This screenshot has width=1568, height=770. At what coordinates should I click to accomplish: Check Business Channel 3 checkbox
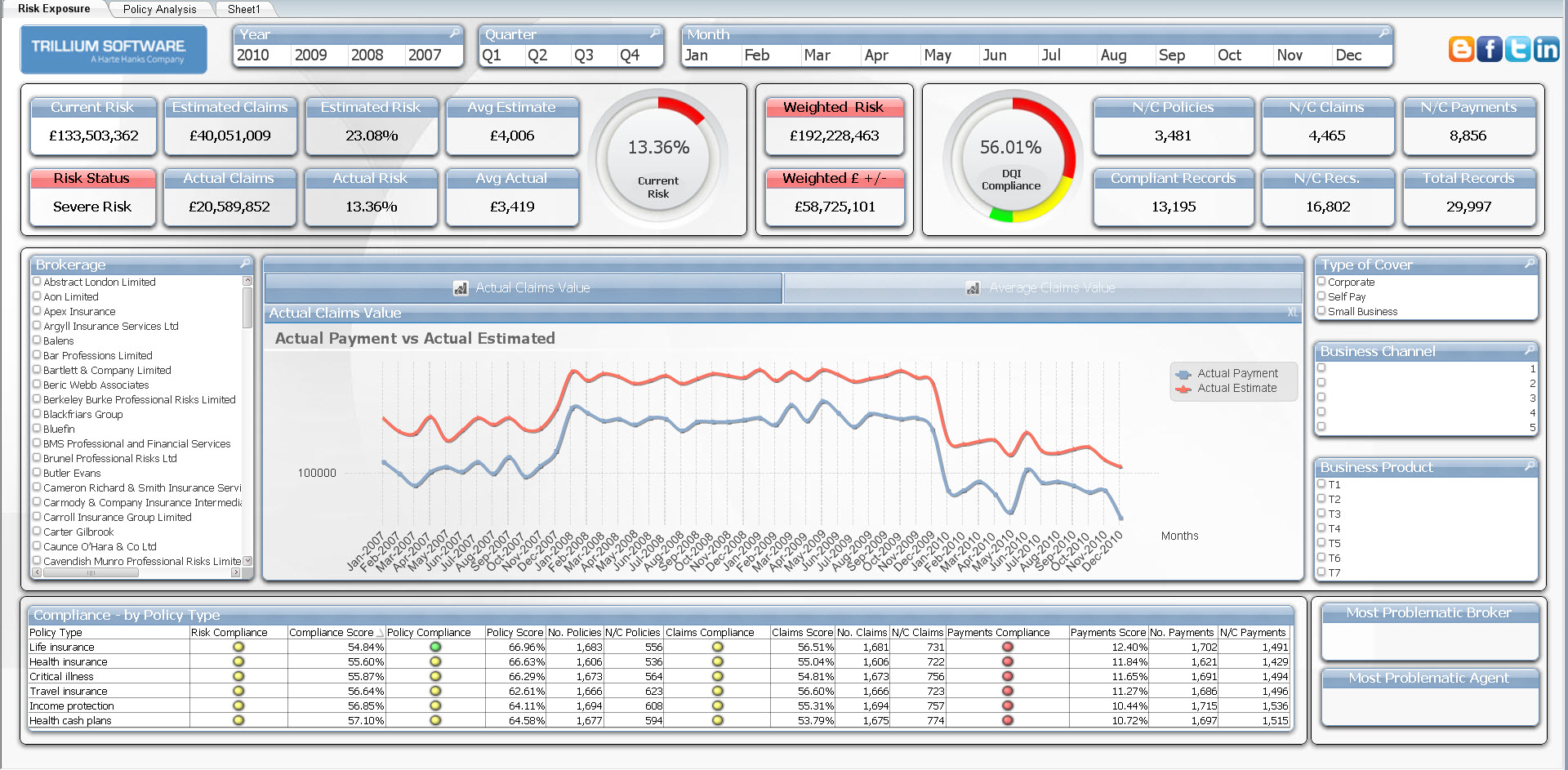click(1321, 398)
